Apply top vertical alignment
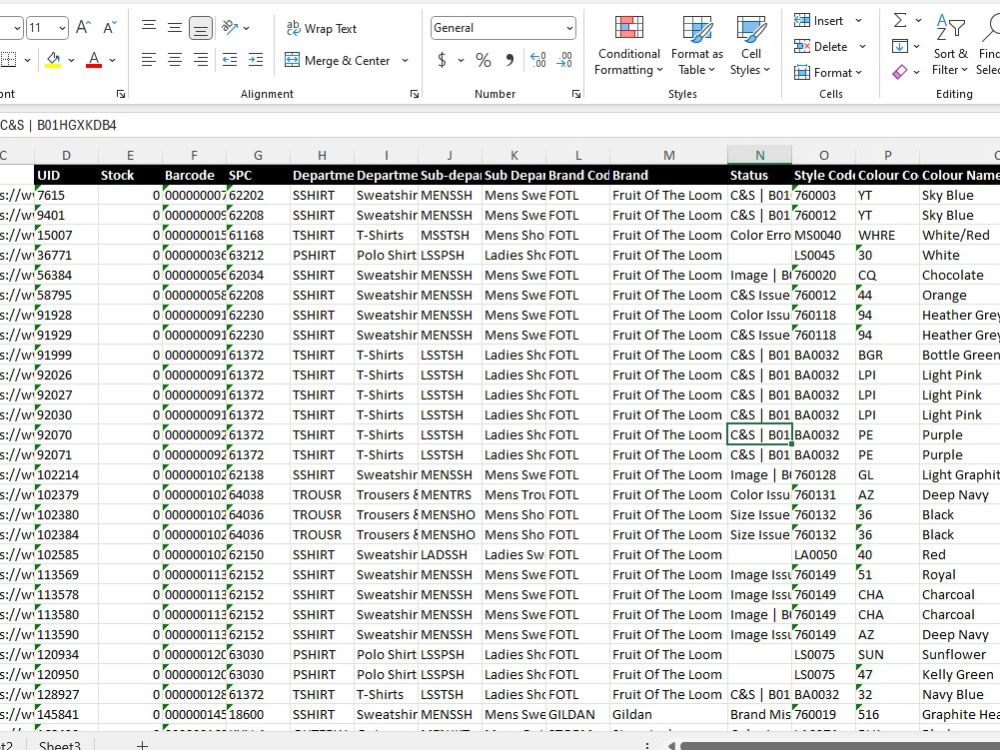 click(149, 27)
